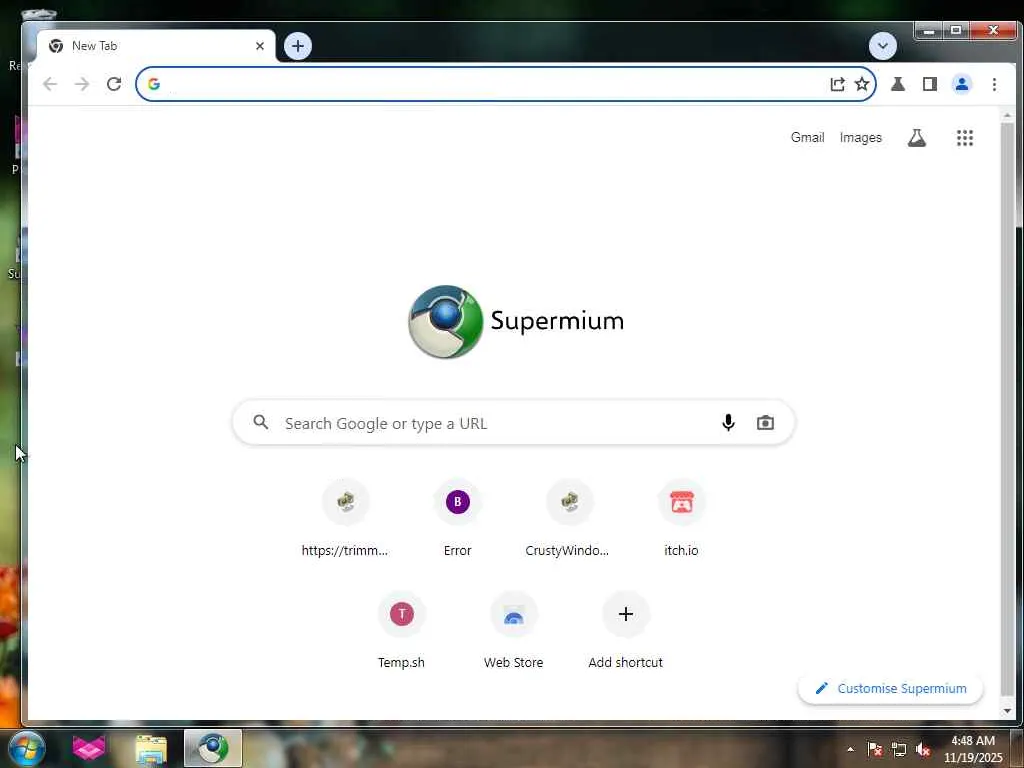This screenshot has width=1024, height=768.
Task: Open the Temp.sh shortcut
Action: tap(402, 631)
